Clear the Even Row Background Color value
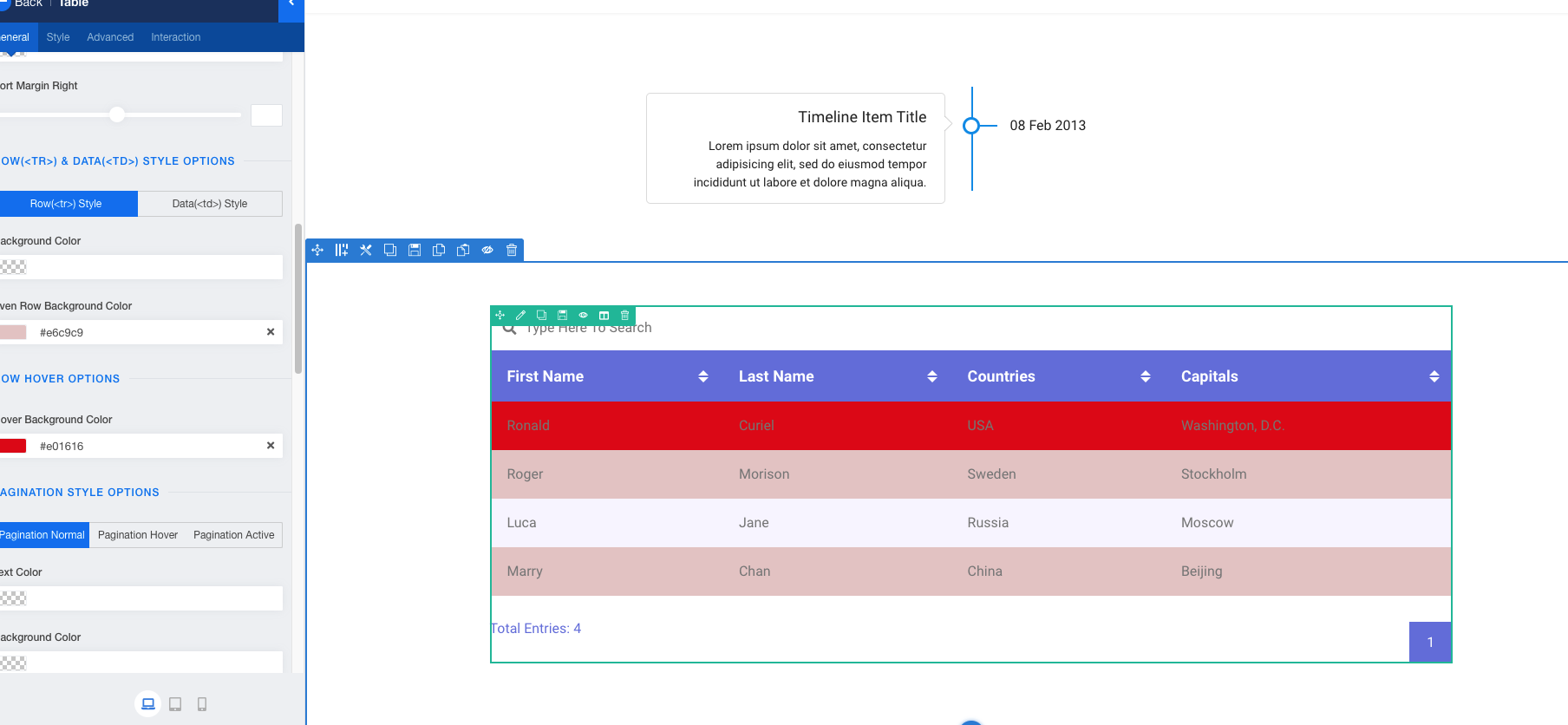The width and height of the screenshot is (1568, 725). point(271,332)
